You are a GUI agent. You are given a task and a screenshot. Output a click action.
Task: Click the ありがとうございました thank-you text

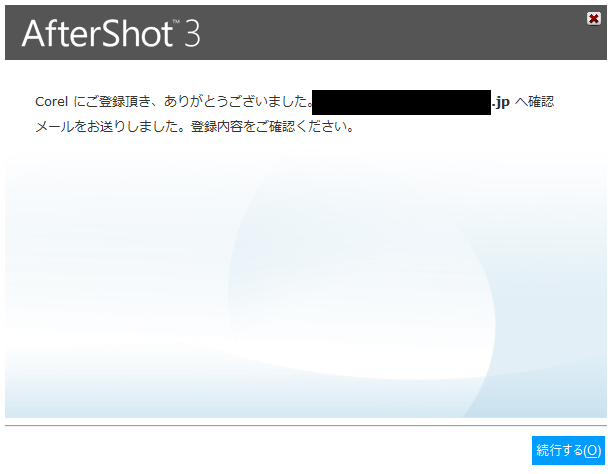tap(238, 102)
